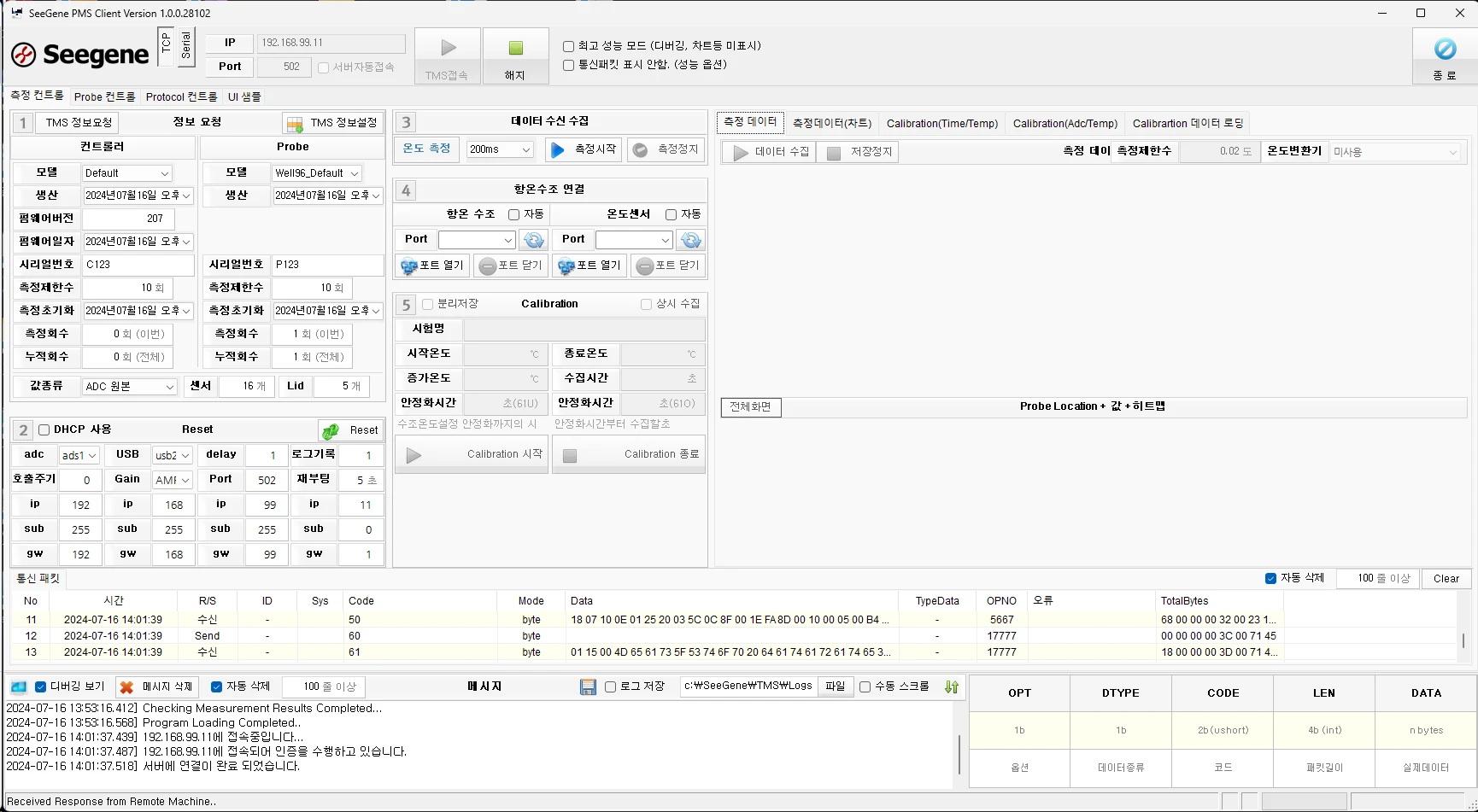Enable 수동 스크롤 checkbox
The height and width of the screenshot is (812, 1478).
(865, 686)
